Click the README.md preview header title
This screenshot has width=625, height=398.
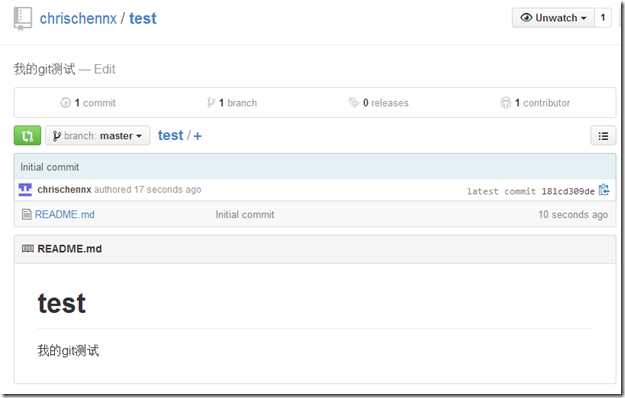pos(69,249)
